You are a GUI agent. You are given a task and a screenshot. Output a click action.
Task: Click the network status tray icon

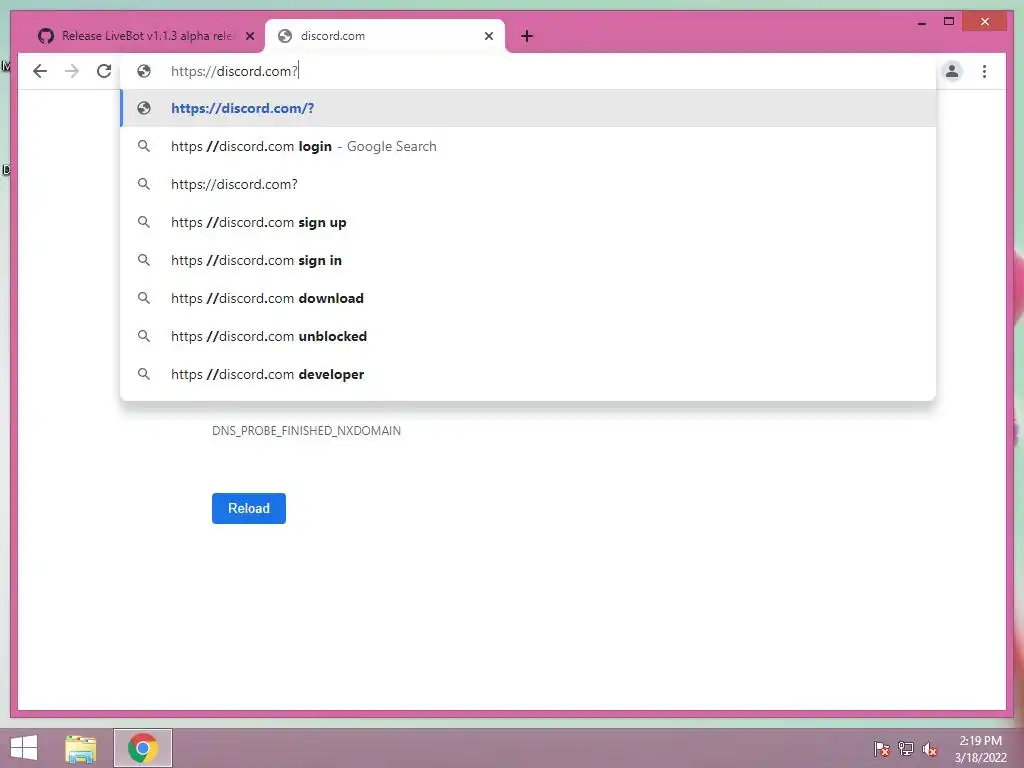click(x=906, y=748)
